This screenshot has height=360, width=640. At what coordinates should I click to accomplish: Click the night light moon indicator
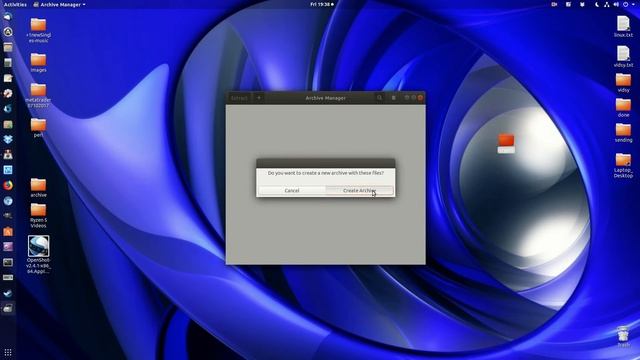[596, 4]
